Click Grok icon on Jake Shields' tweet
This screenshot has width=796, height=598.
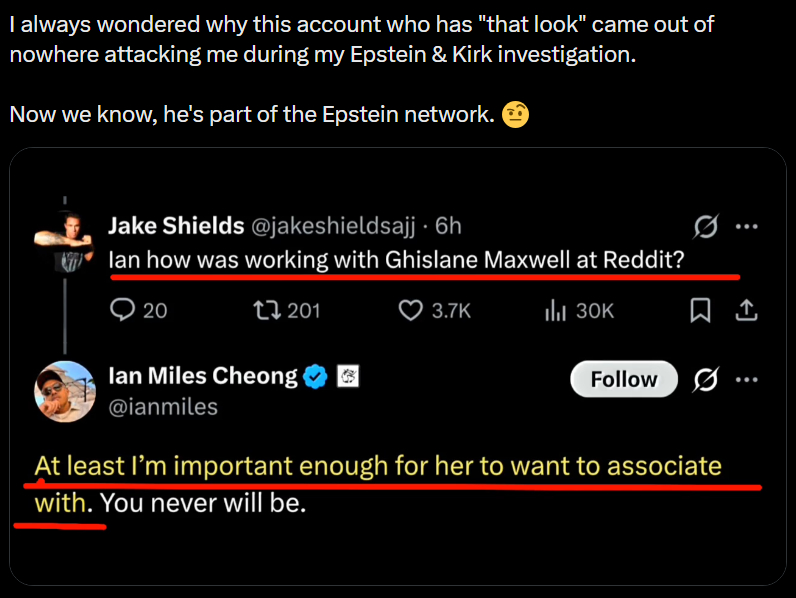click(x=705, y=228)
